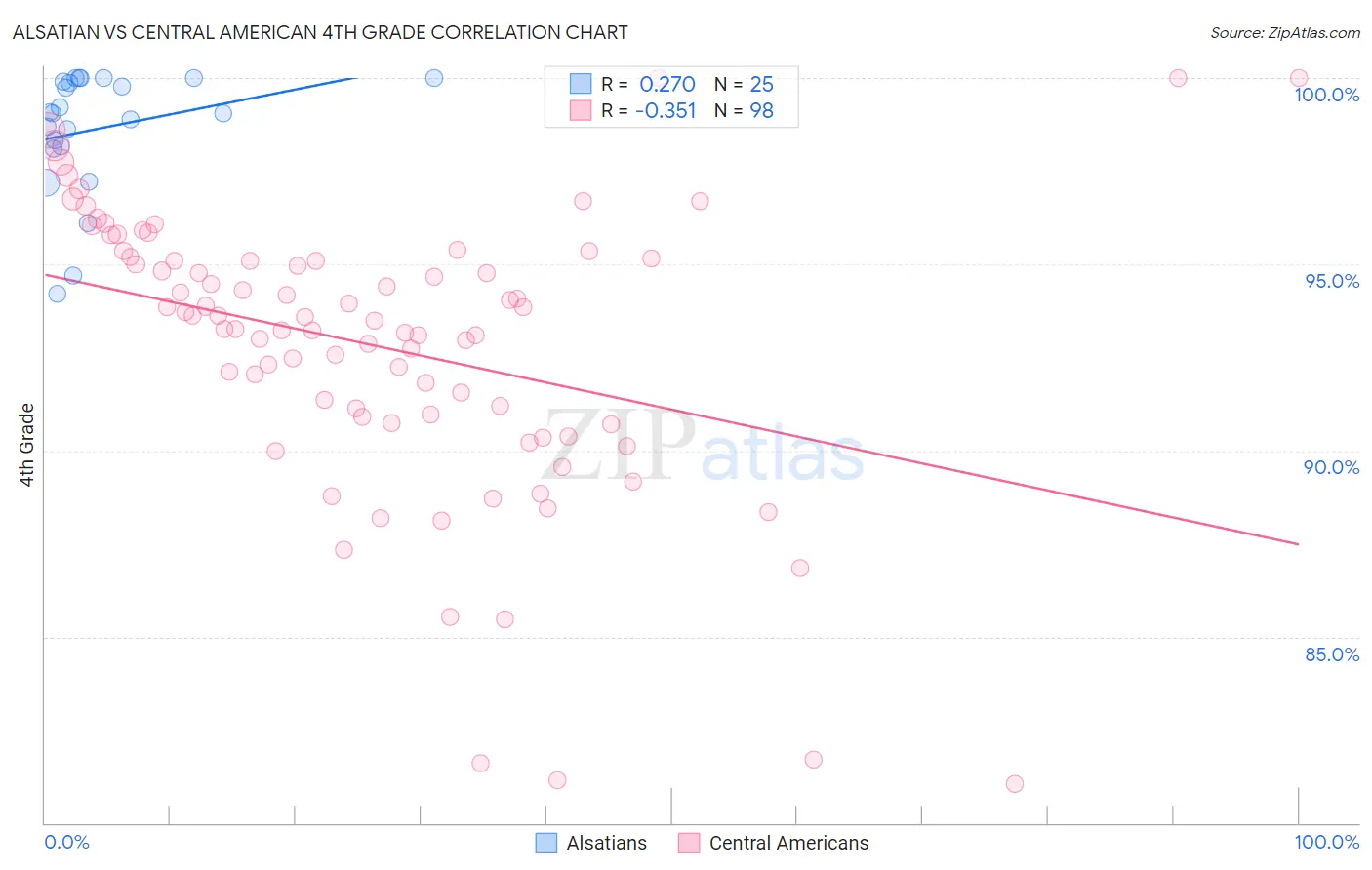1372x870 pixels.
Task: Click the 0.0% x-axis label
Action: tap(66, 842)
